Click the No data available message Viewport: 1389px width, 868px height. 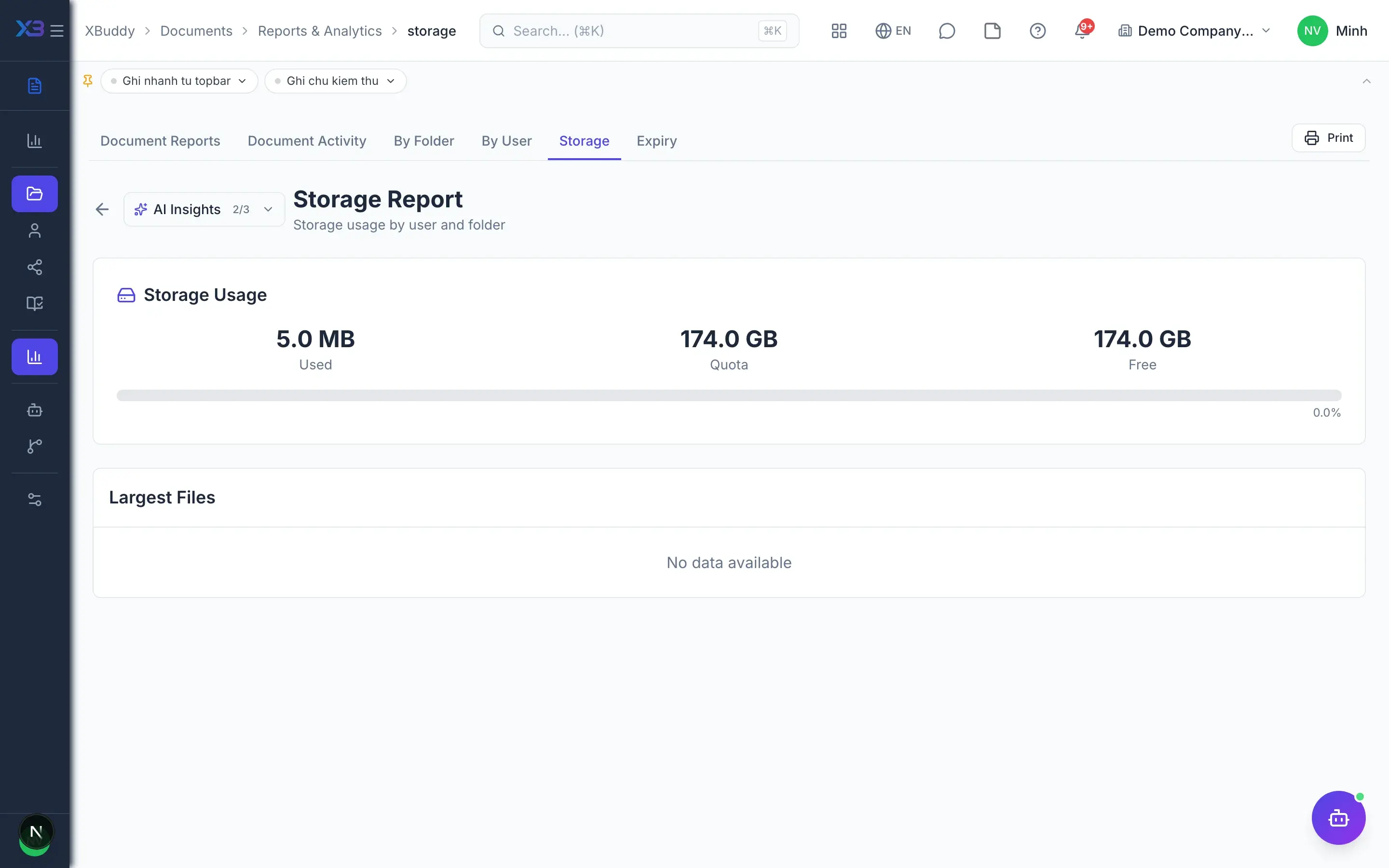click(x=729, y=563)
